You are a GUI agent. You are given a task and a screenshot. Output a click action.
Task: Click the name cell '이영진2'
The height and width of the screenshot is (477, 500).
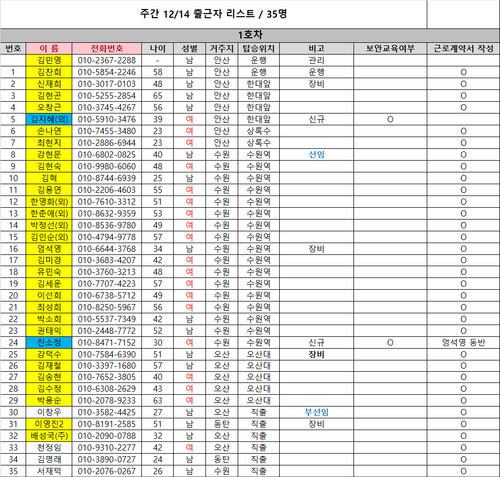pyautogui.click(x=49, y=424)
